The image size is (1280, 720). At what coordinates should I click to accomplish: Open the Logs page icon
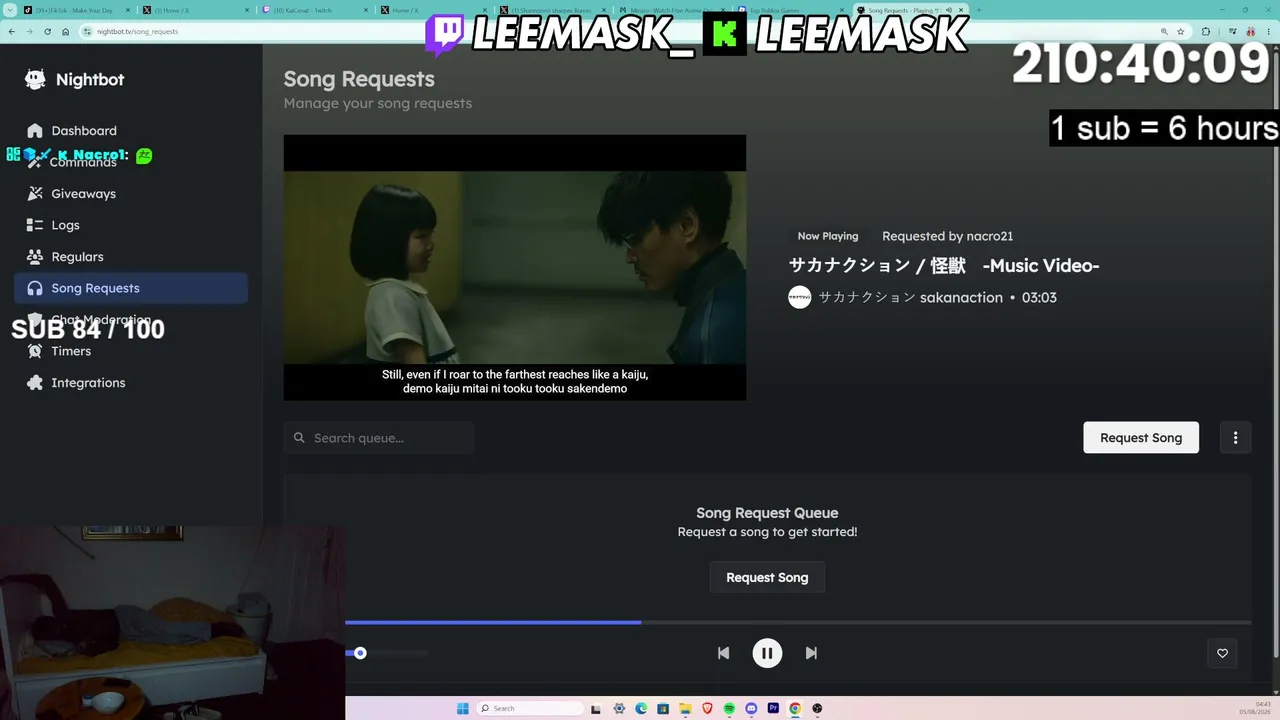click(x=35, y=225)
